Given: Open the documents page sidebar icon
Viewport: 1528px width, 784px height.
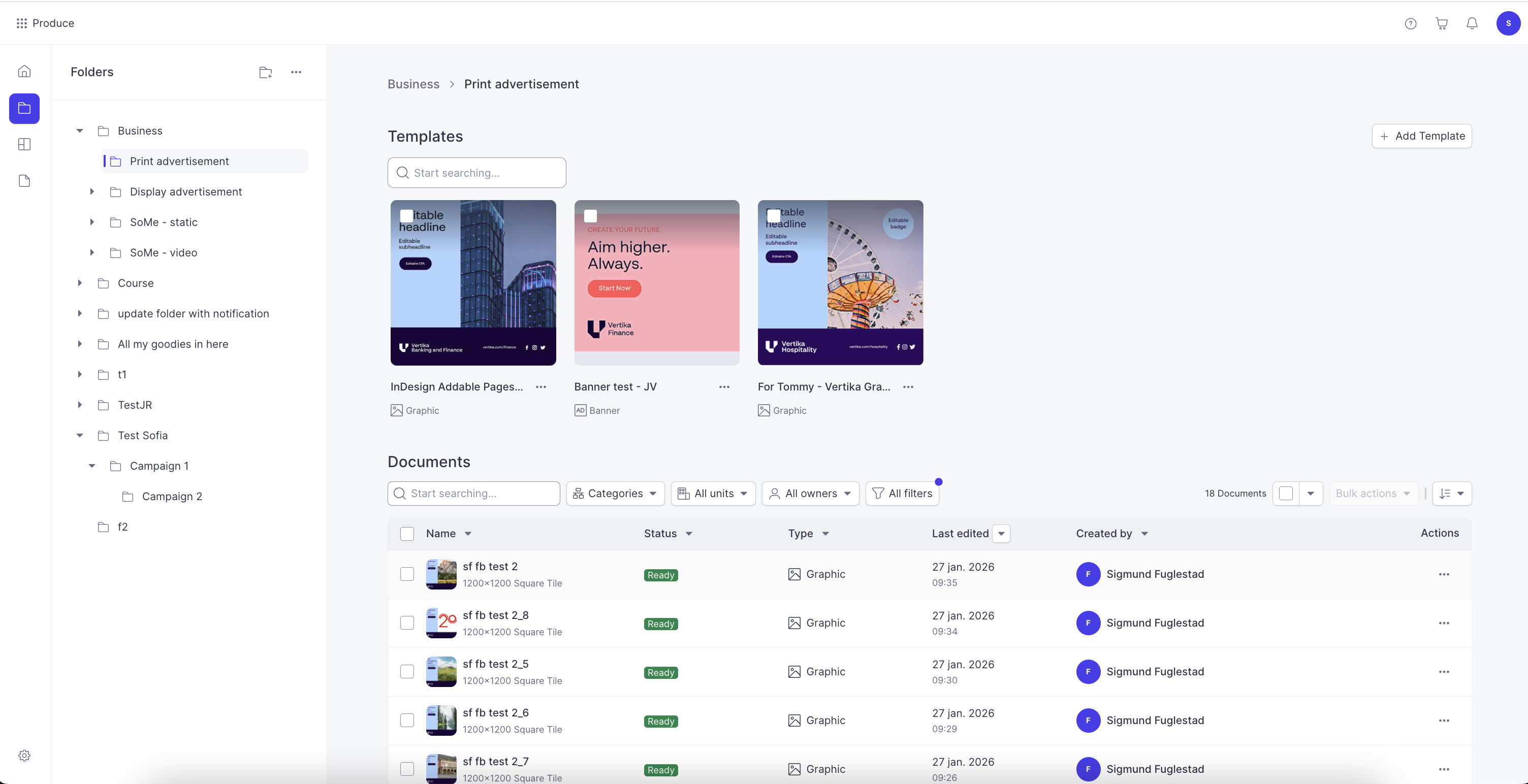Looking at the screenshot, I should click(x=24, y=181).
